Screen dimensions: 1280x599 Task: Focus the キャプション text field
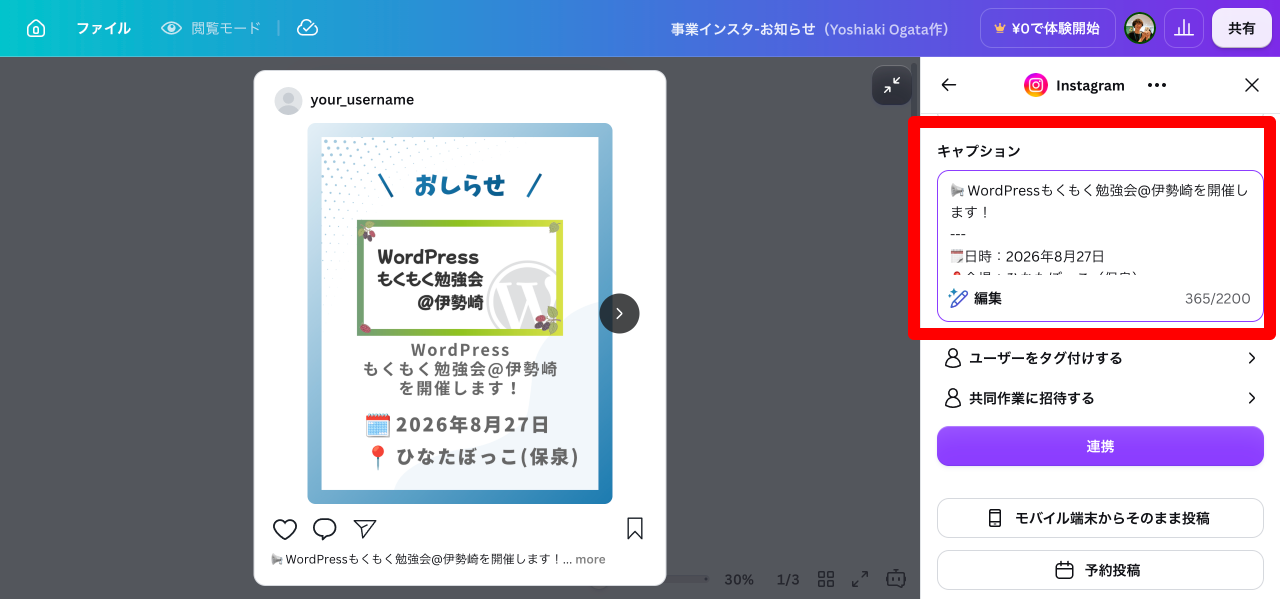pyautogui.click(x=1100, y=246)
